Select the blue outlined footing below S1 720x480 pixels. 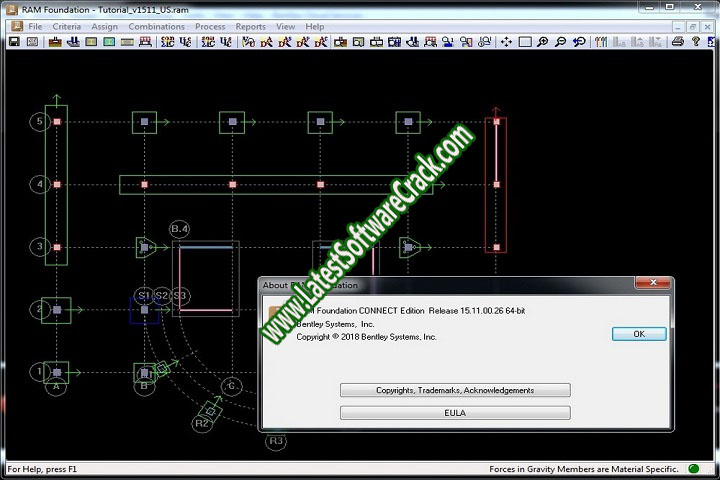(144, 311)
